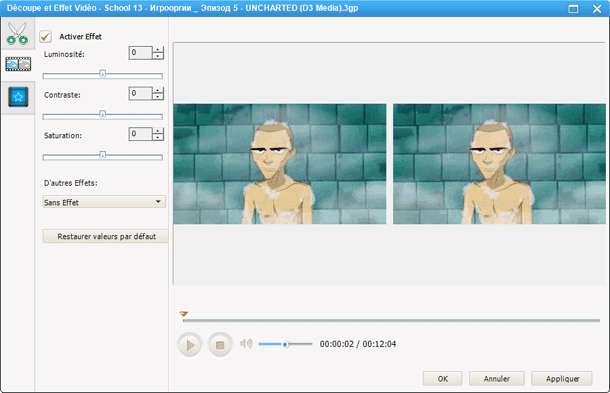The width and height of the screenshot is (610, 393).
Task: Click the volume slider knob
Action: pos(285,344)
